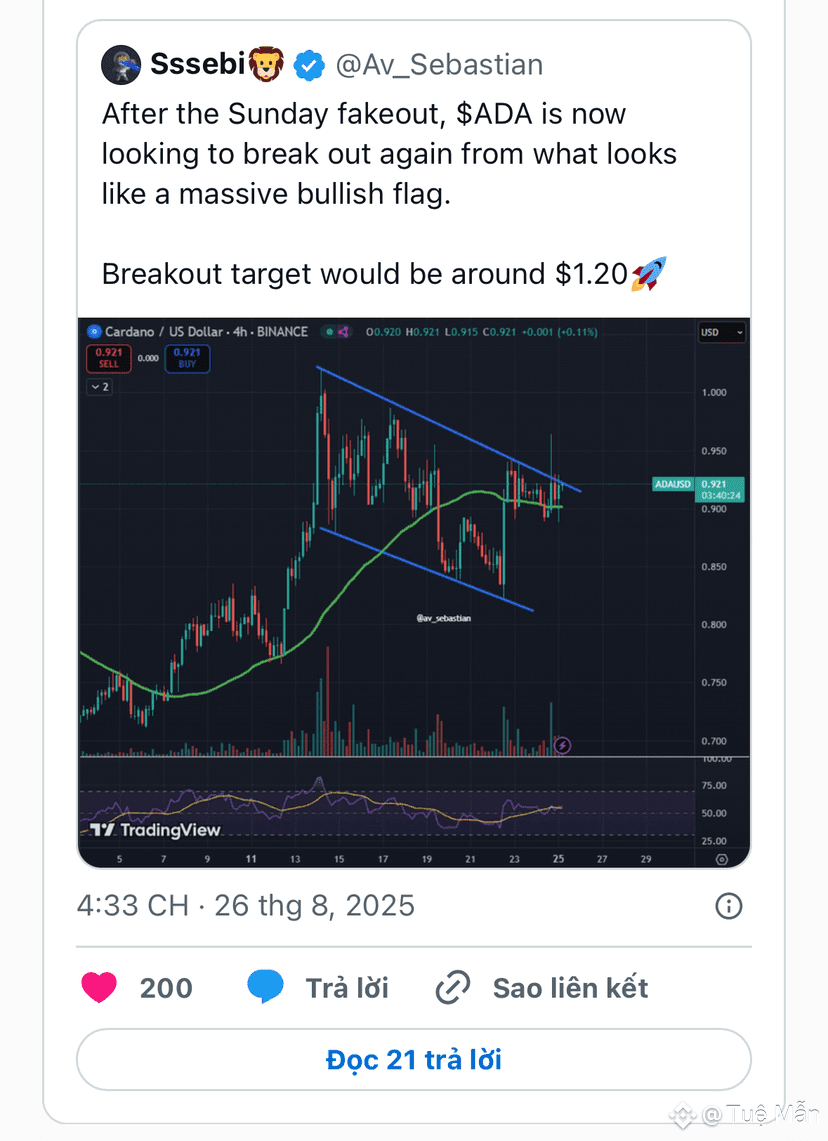Open the USD currency dropdown
The image size is (828, 1141).
click(721, 333)
